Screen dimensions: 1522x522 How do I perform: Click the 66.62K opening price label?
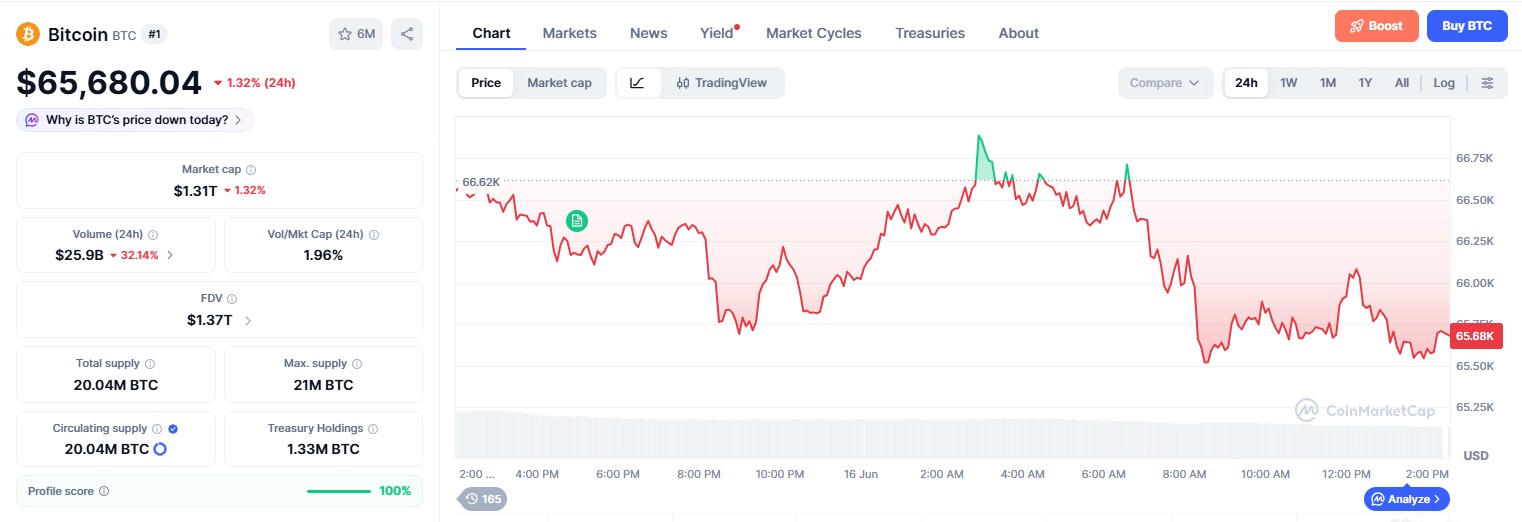480,182
